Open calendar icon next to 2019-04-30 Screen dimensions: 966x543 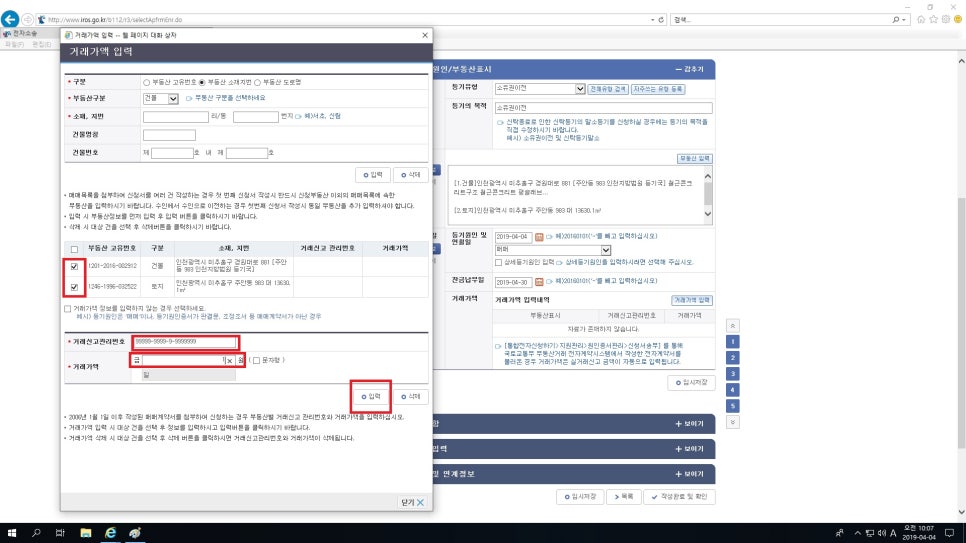tap(539, 282)
